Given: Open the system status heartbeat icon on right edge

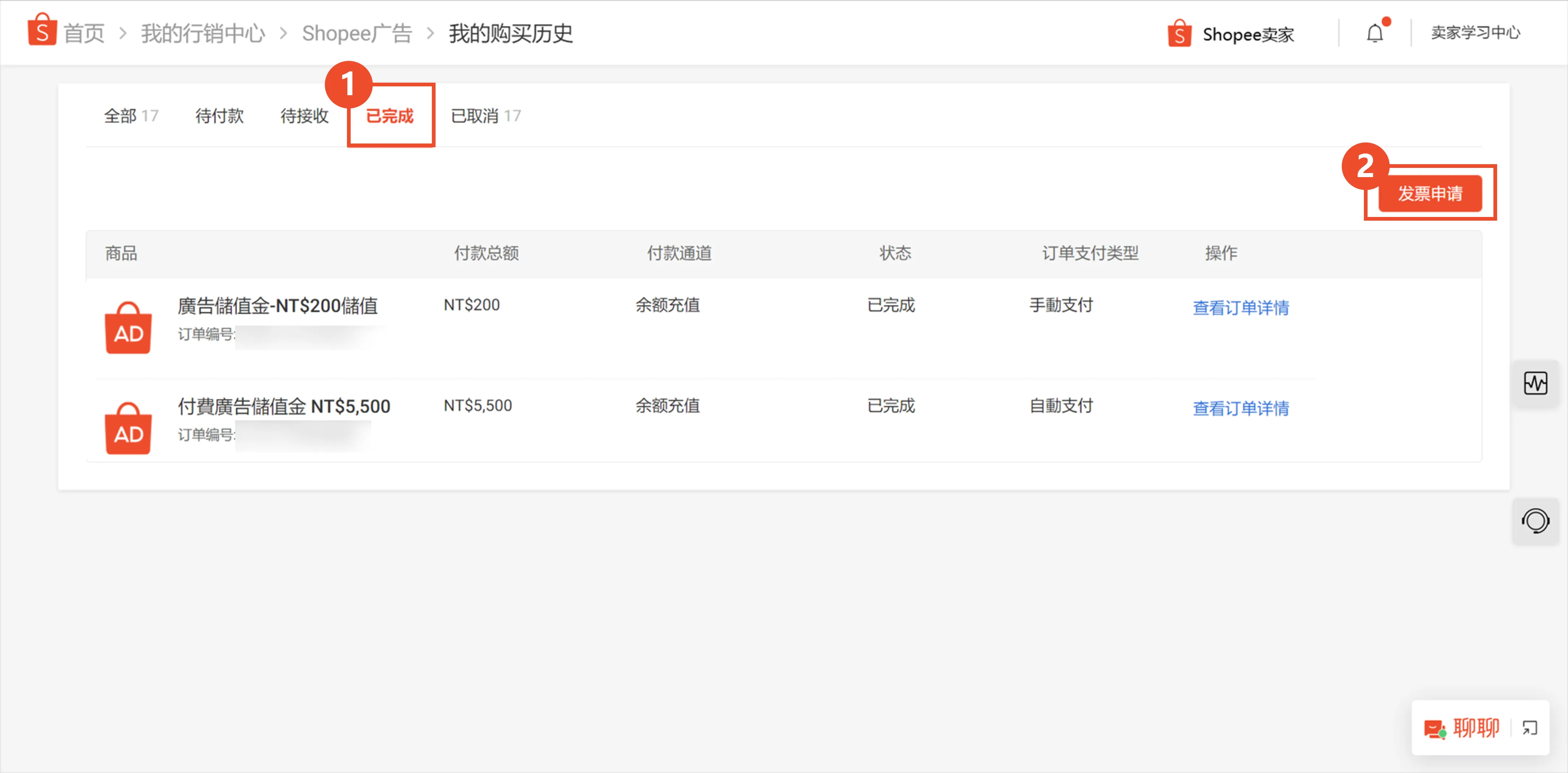Looking at the screenshot, I should click(x=1536, y=383).
